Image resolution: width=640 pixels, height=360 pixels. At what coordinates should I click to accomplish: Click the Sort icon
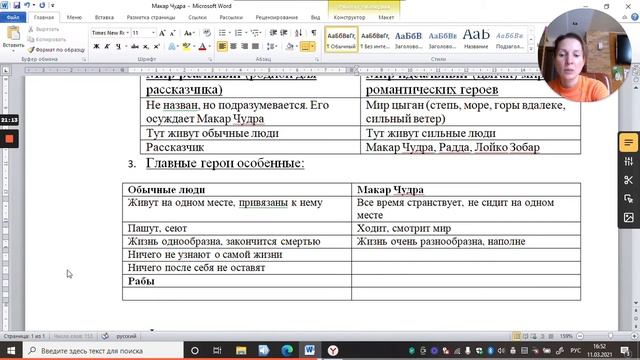pos(299,33)
